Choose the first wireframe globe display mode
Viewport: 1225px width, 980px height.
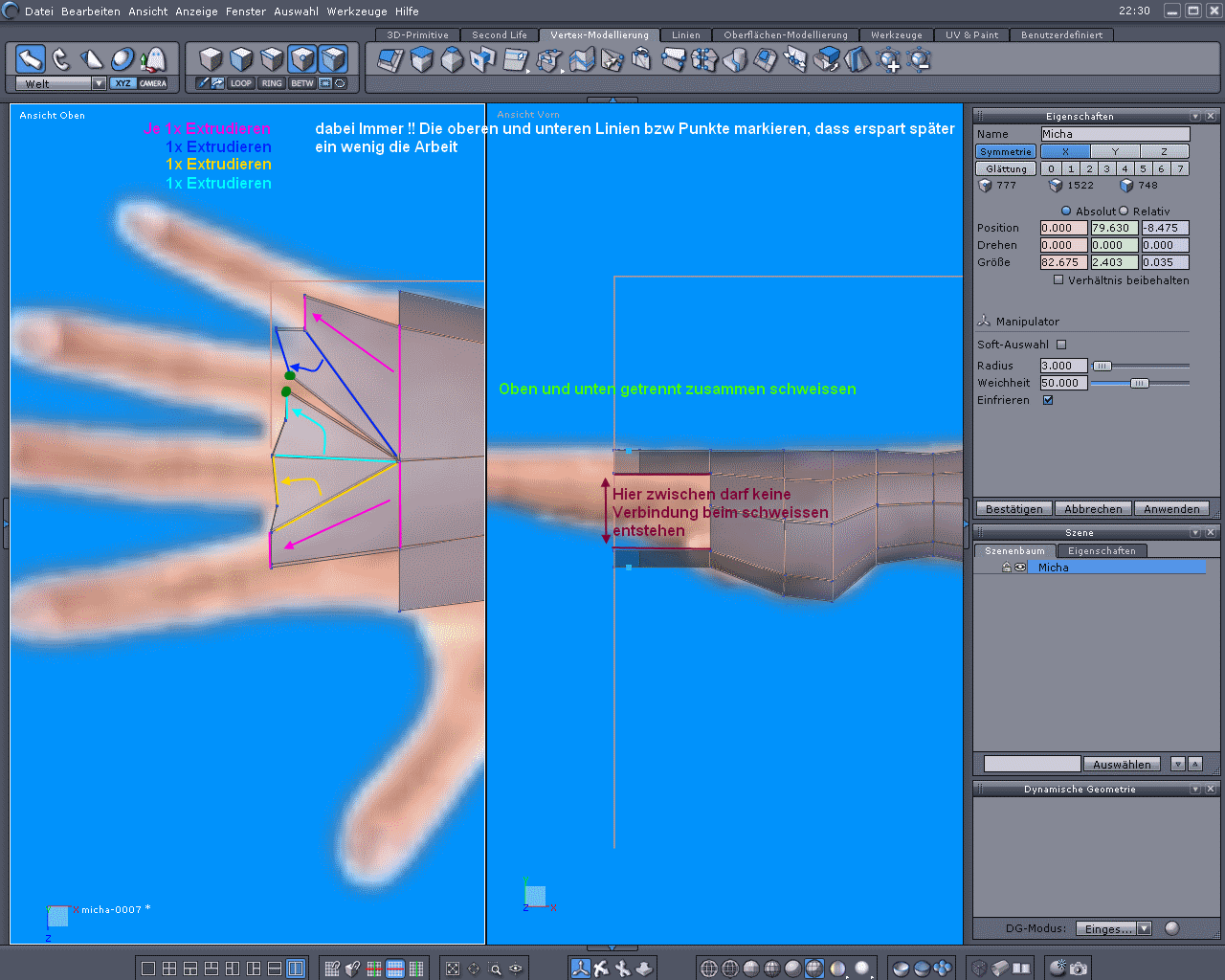point(709,969)
